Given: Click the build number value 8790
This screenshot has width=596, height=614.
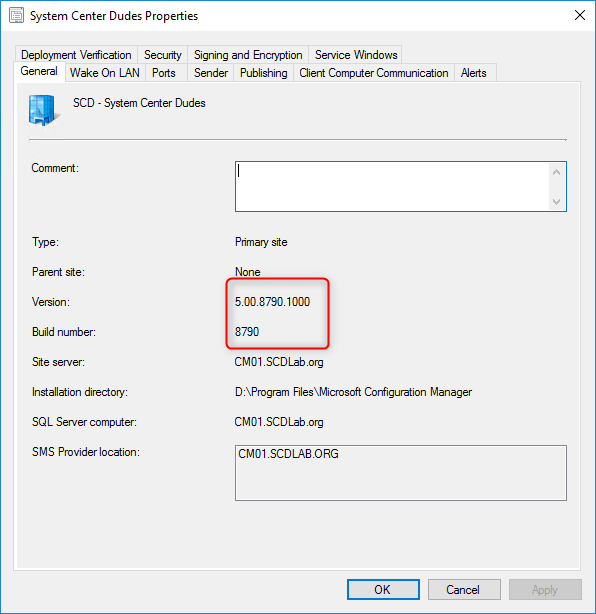Looking at the screenshot, I should pos(247,332).
